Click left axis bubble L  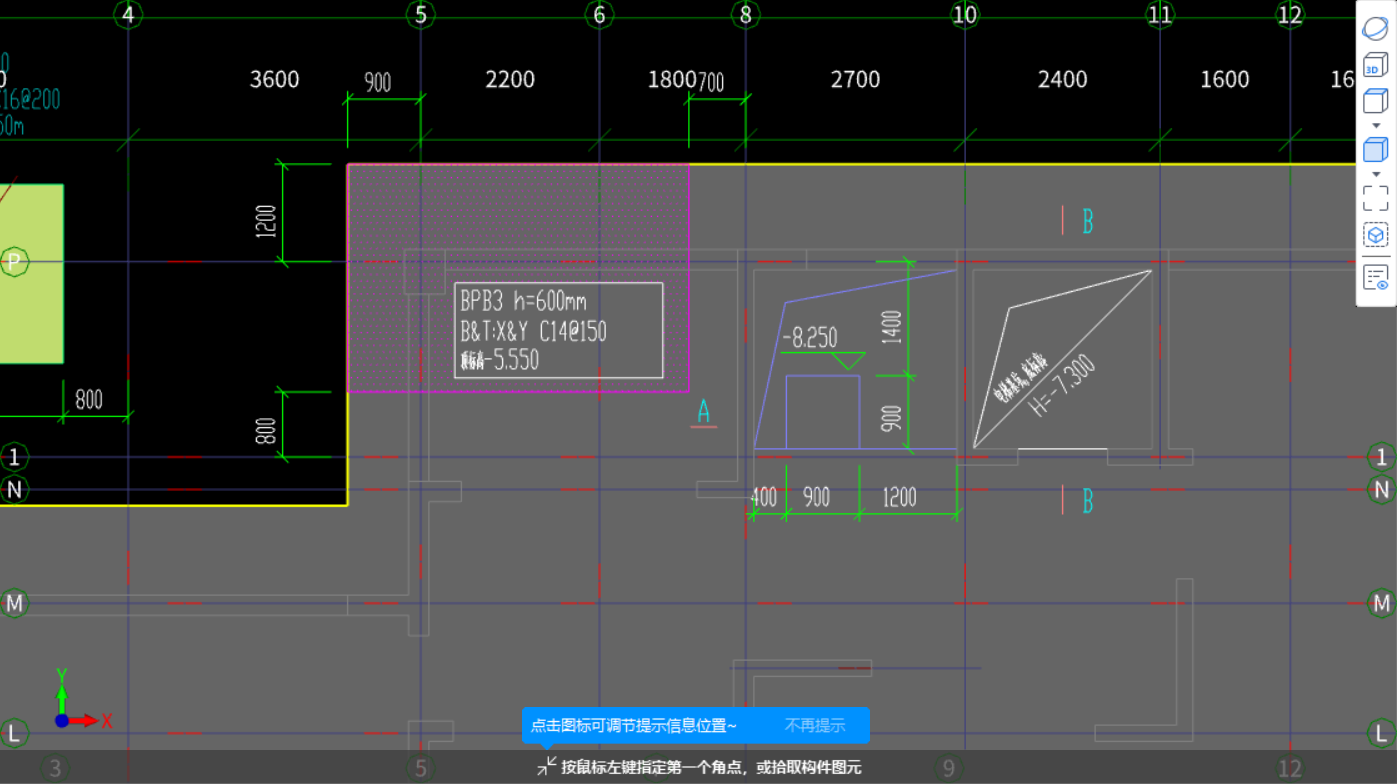(14, 733)
